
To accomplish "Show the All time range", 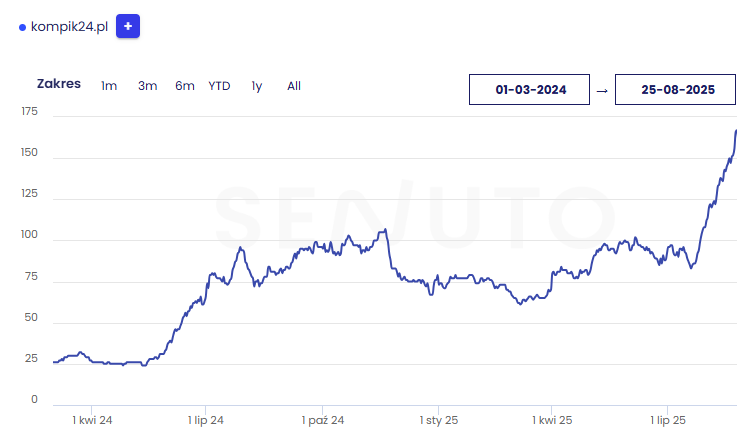I will click(294, 86).
